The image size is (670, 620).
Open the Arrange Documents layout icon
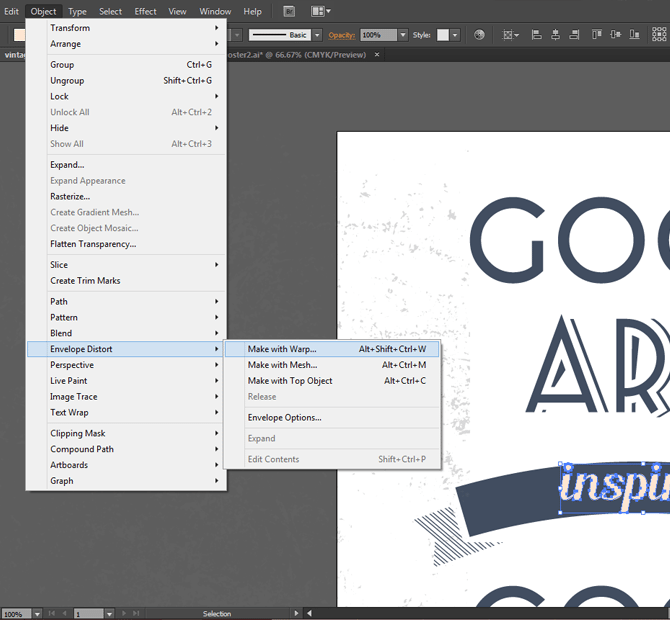pos(320,11)
